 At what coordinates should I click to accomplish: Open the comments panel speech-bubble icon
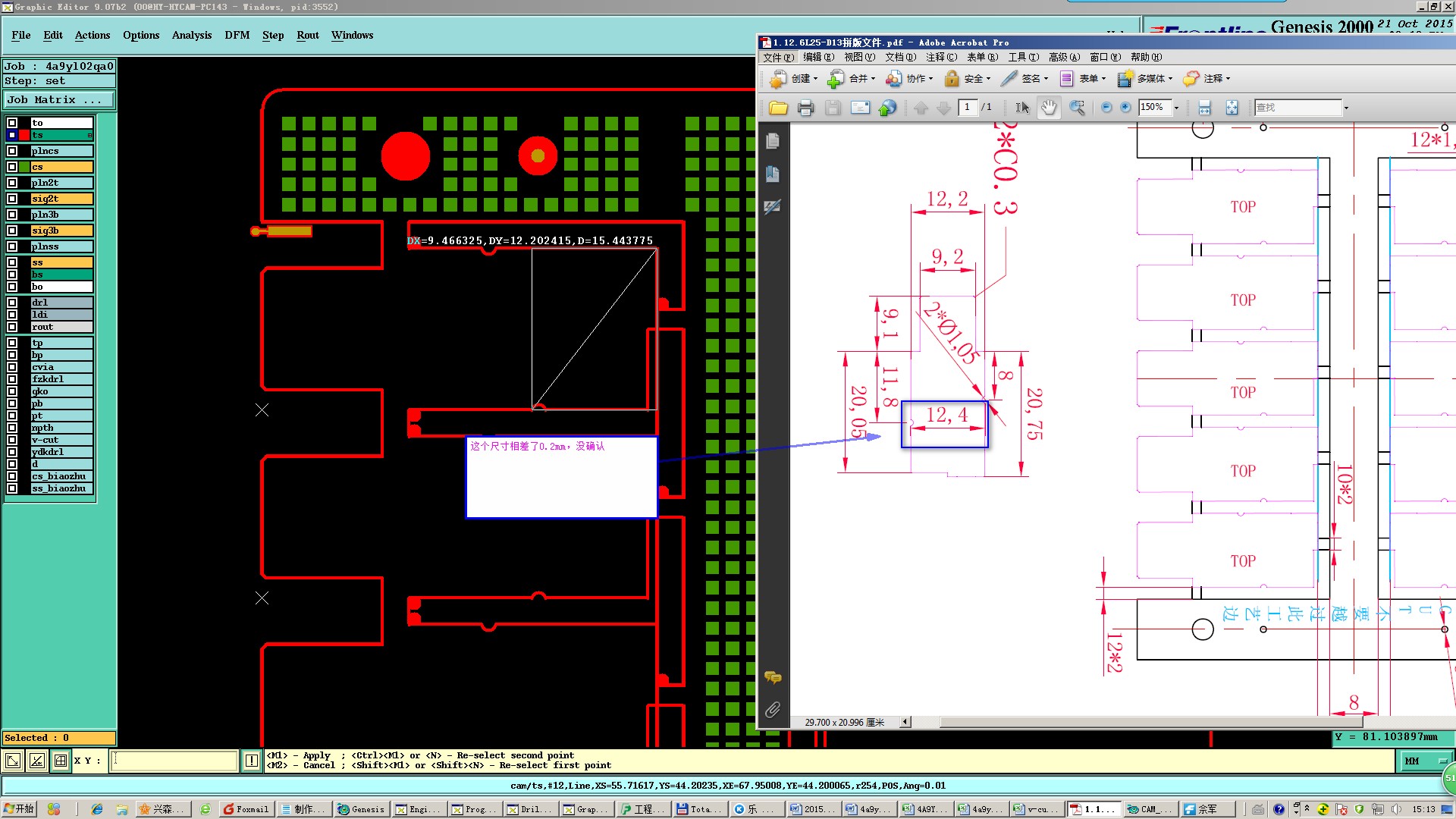click(x=772, y=677)
